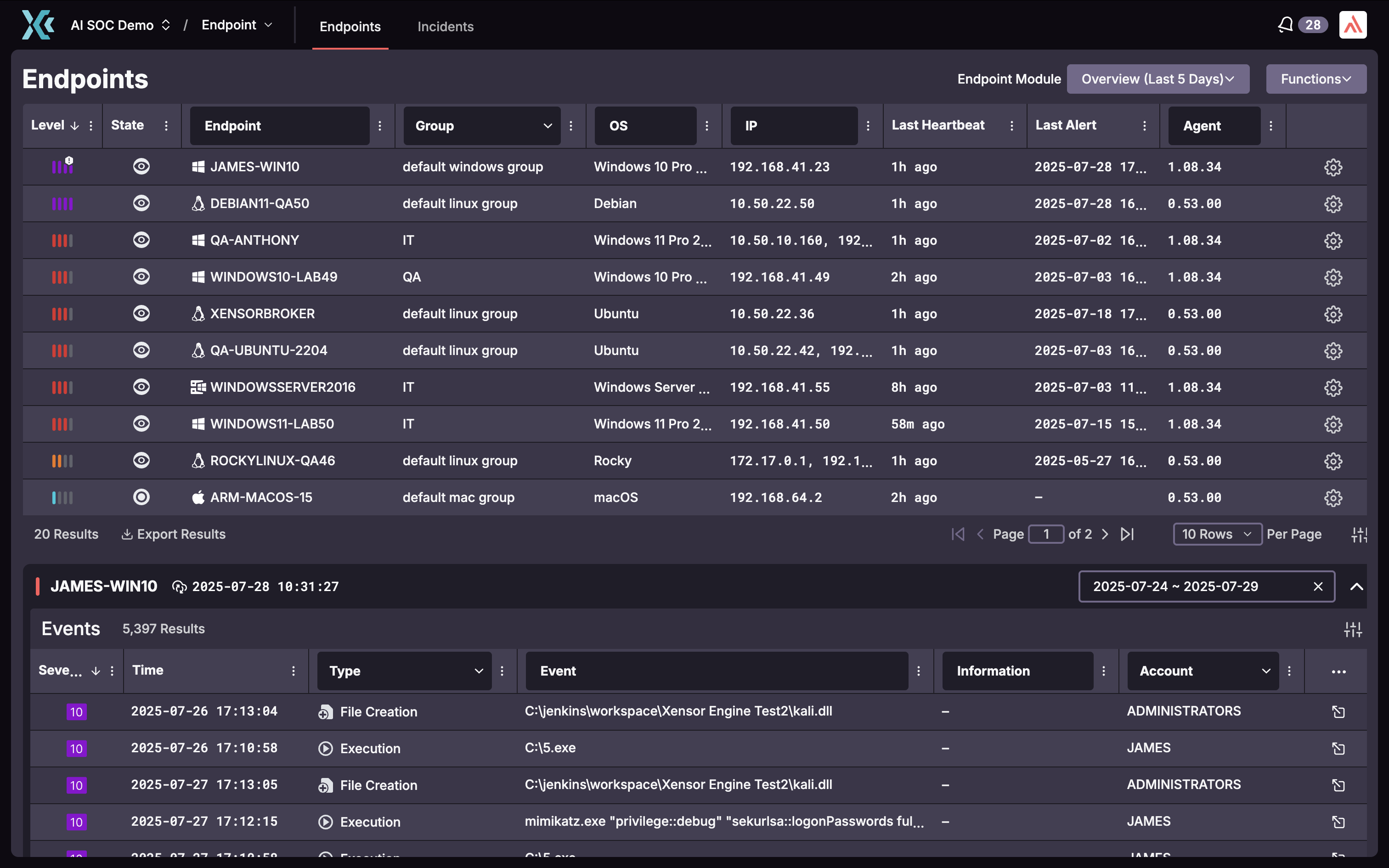Toggle the eye state icon for QA-ANTHONY

pyautogui.click(x=141, y=240)
